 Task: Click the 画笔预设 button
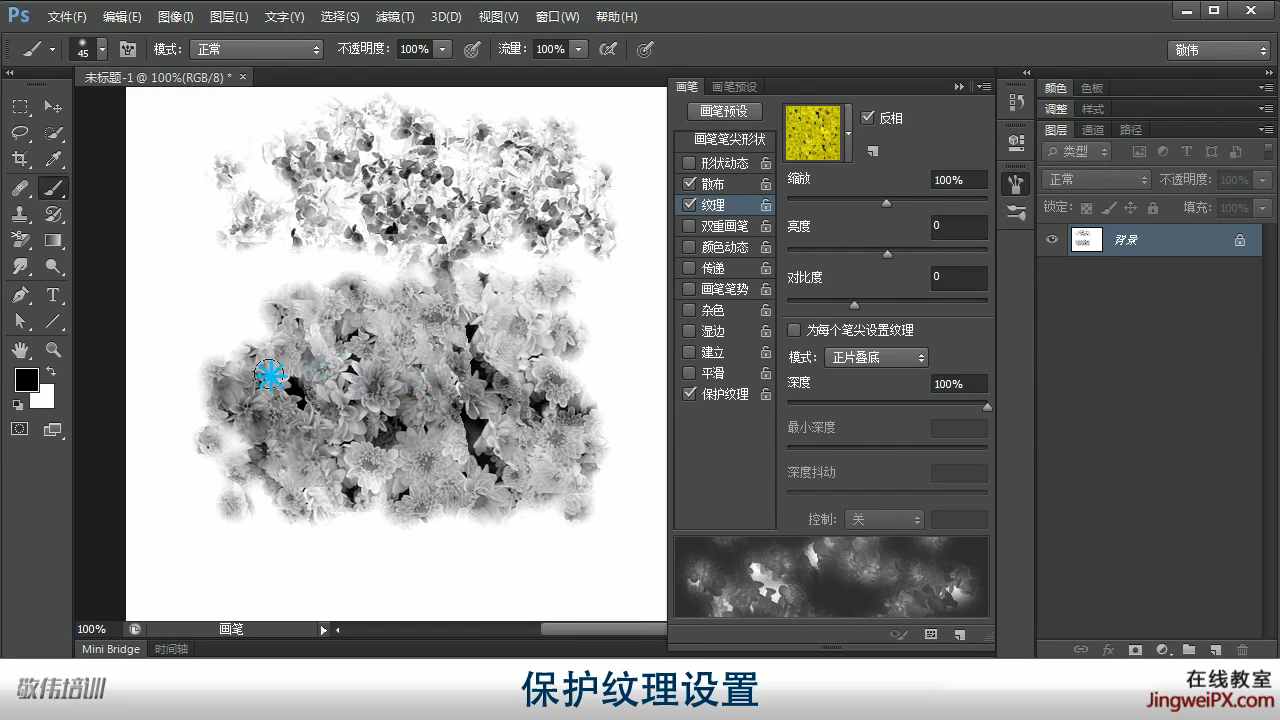tap(724, 111)
